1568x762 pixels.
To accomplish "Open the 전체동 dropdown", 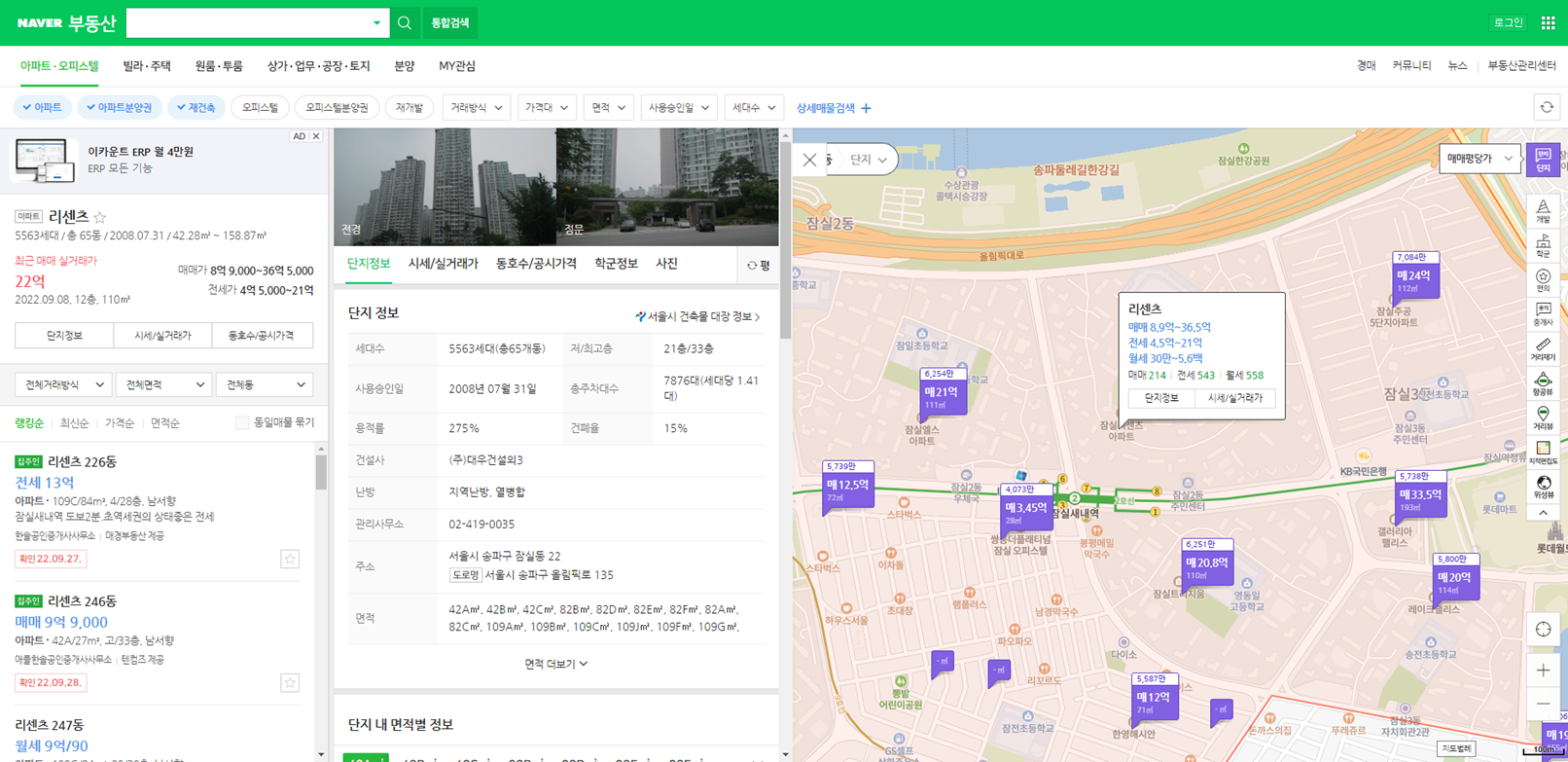I will point(265,384).
